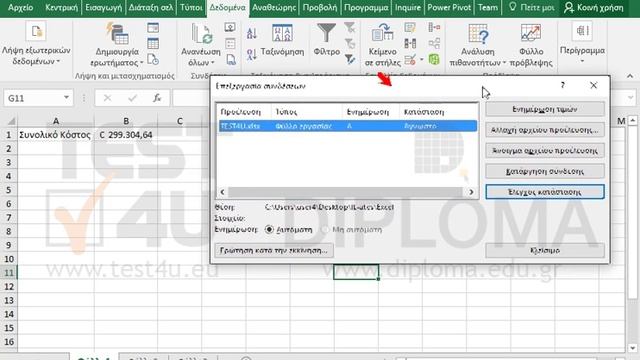Click Flash Fill icon in Data Tools
Viewport: 640px width, 360px height.
click(x=409, y=28)
